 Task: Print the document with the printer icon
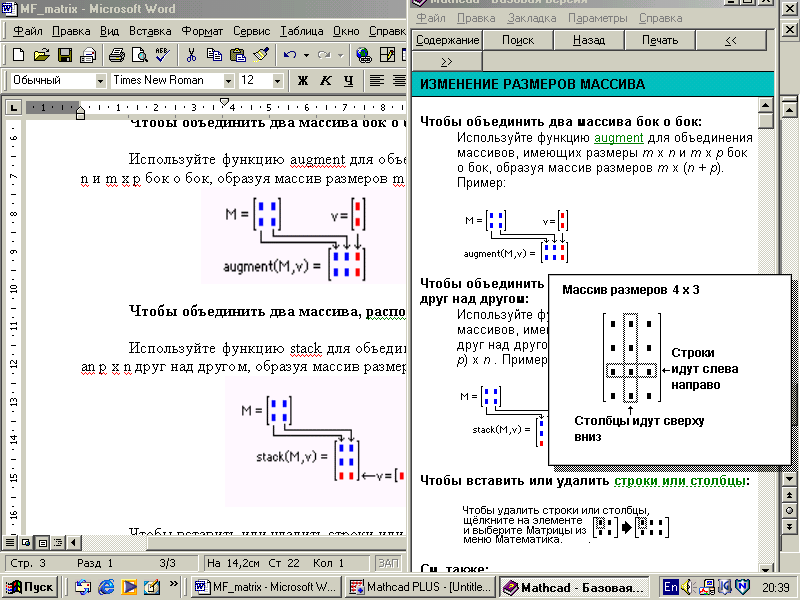coord(117,55)
